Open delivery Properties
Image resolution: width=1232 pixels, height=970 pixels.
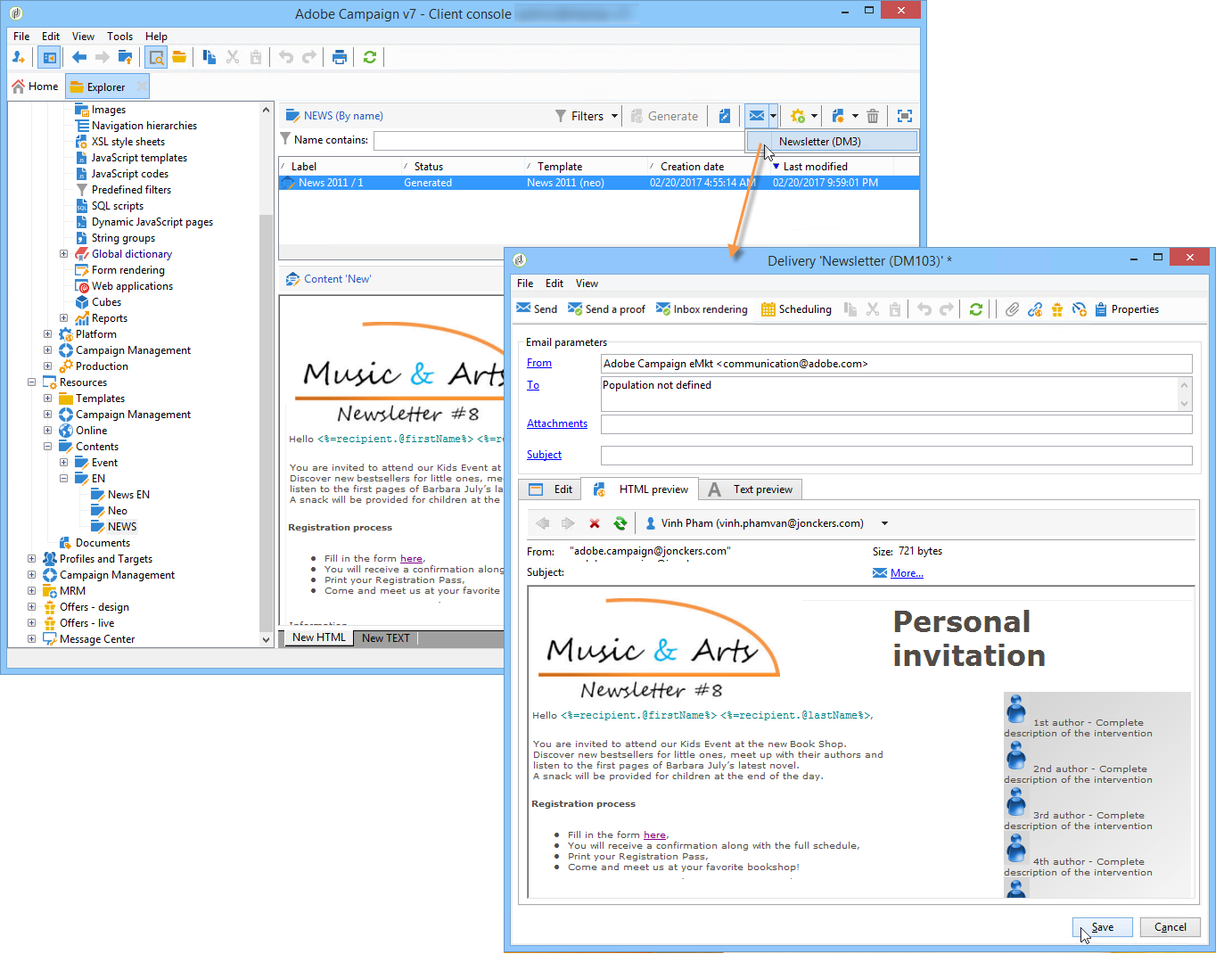point(1127,309)
